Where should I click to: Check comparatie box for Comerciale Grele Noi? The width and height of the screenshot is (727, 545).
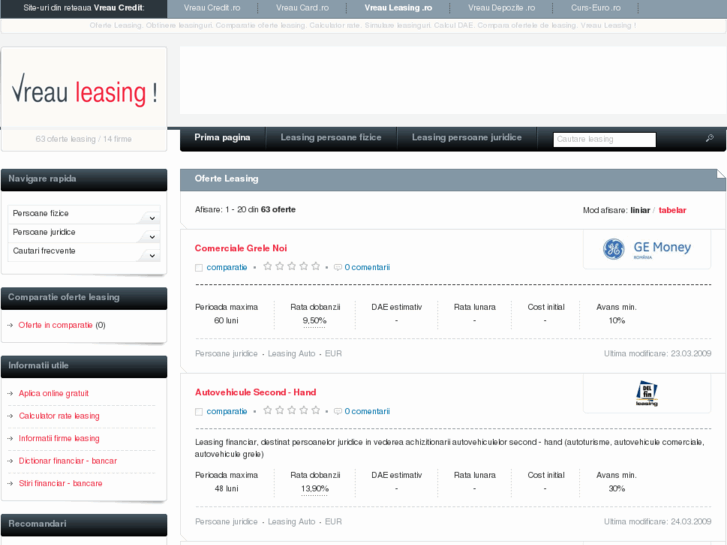pos(199,268)
